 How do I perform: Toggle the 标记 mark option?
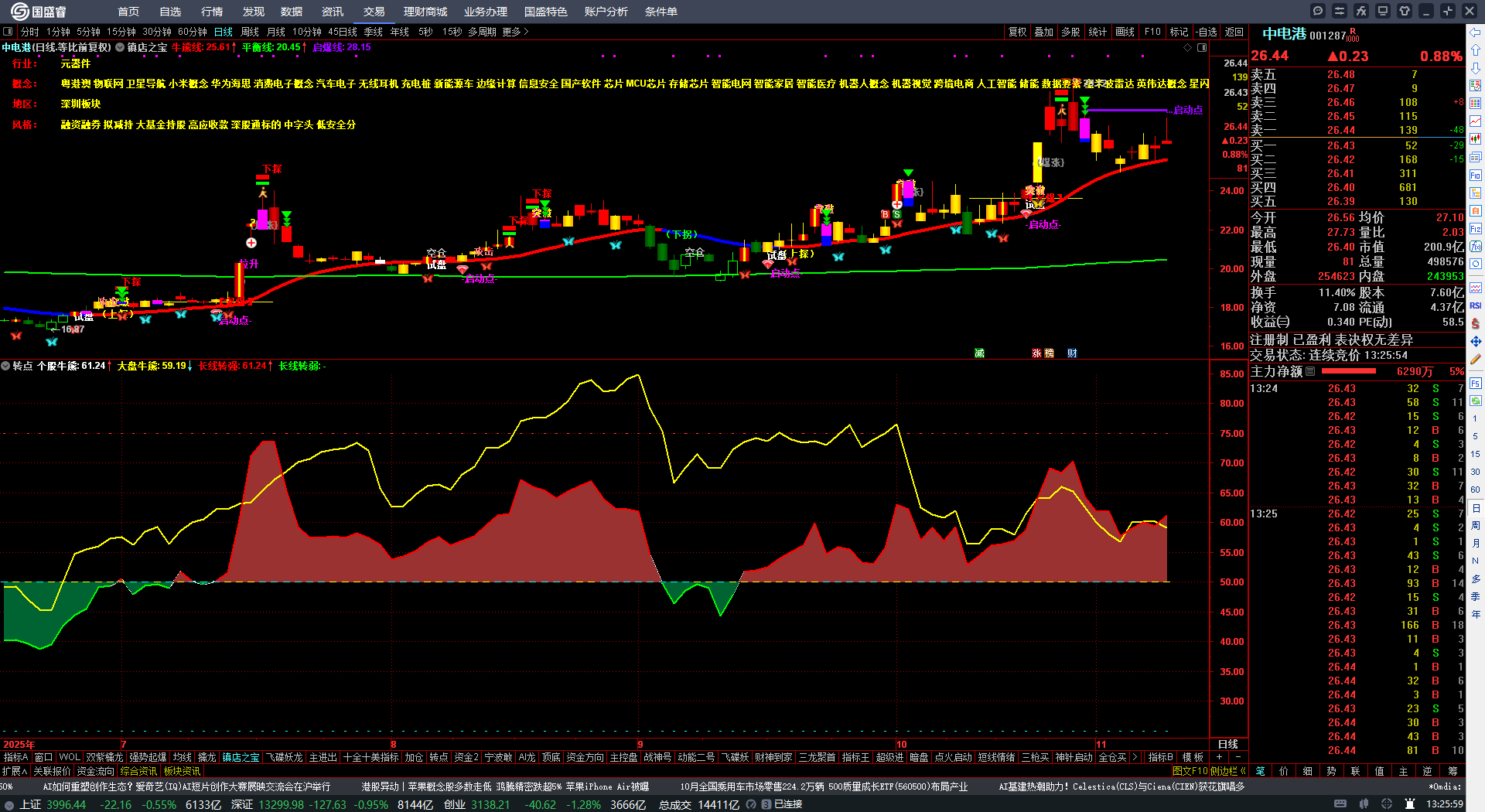pos(1179,32)
